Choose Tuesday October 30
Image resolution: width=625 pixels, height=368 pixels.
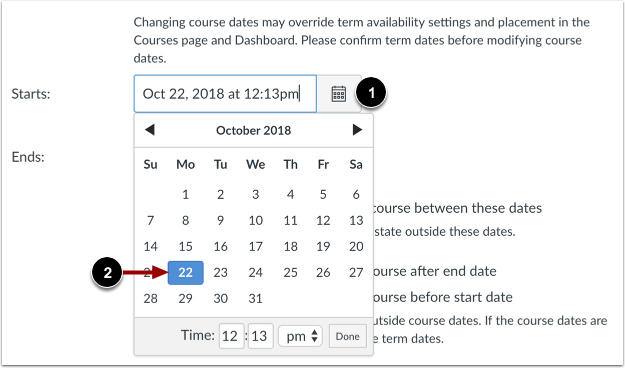point(220,299)
